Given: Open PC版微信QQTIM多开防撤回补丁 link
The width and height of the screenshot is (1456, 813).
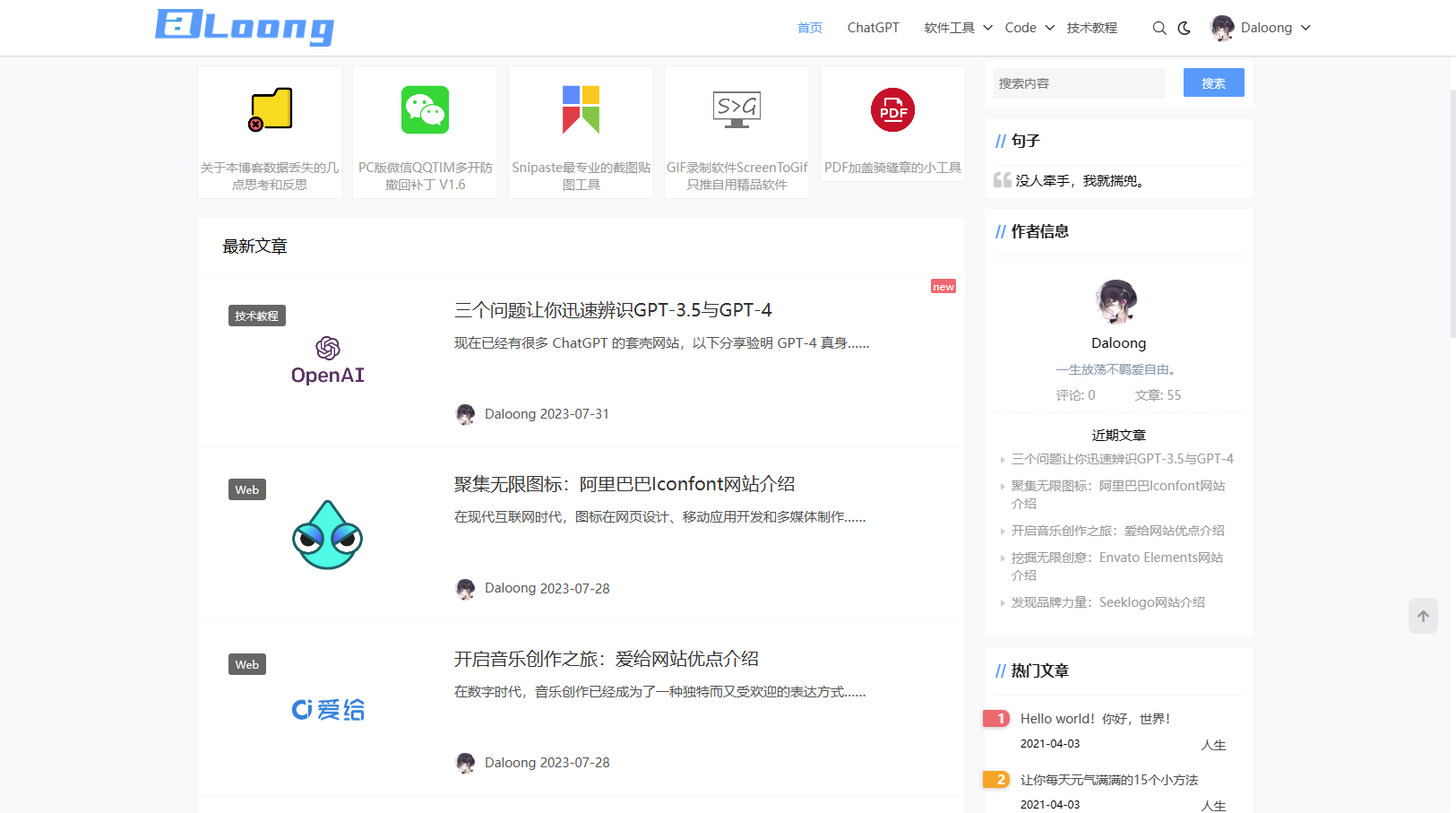Looking at the screenshot, I should (426, 176).
